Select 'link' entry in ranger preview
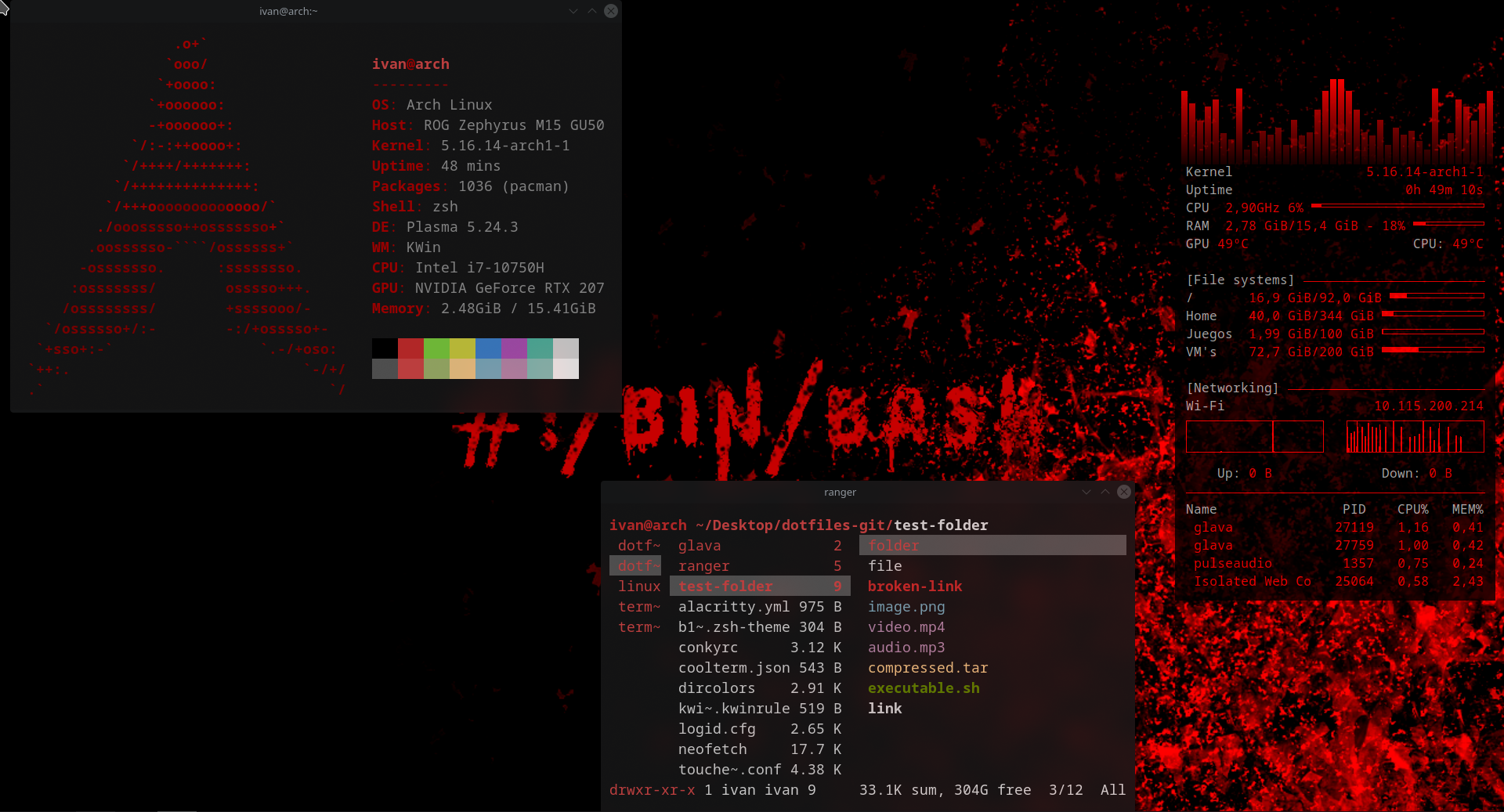Screen dimensions: 1504x812 click(884, 709)
